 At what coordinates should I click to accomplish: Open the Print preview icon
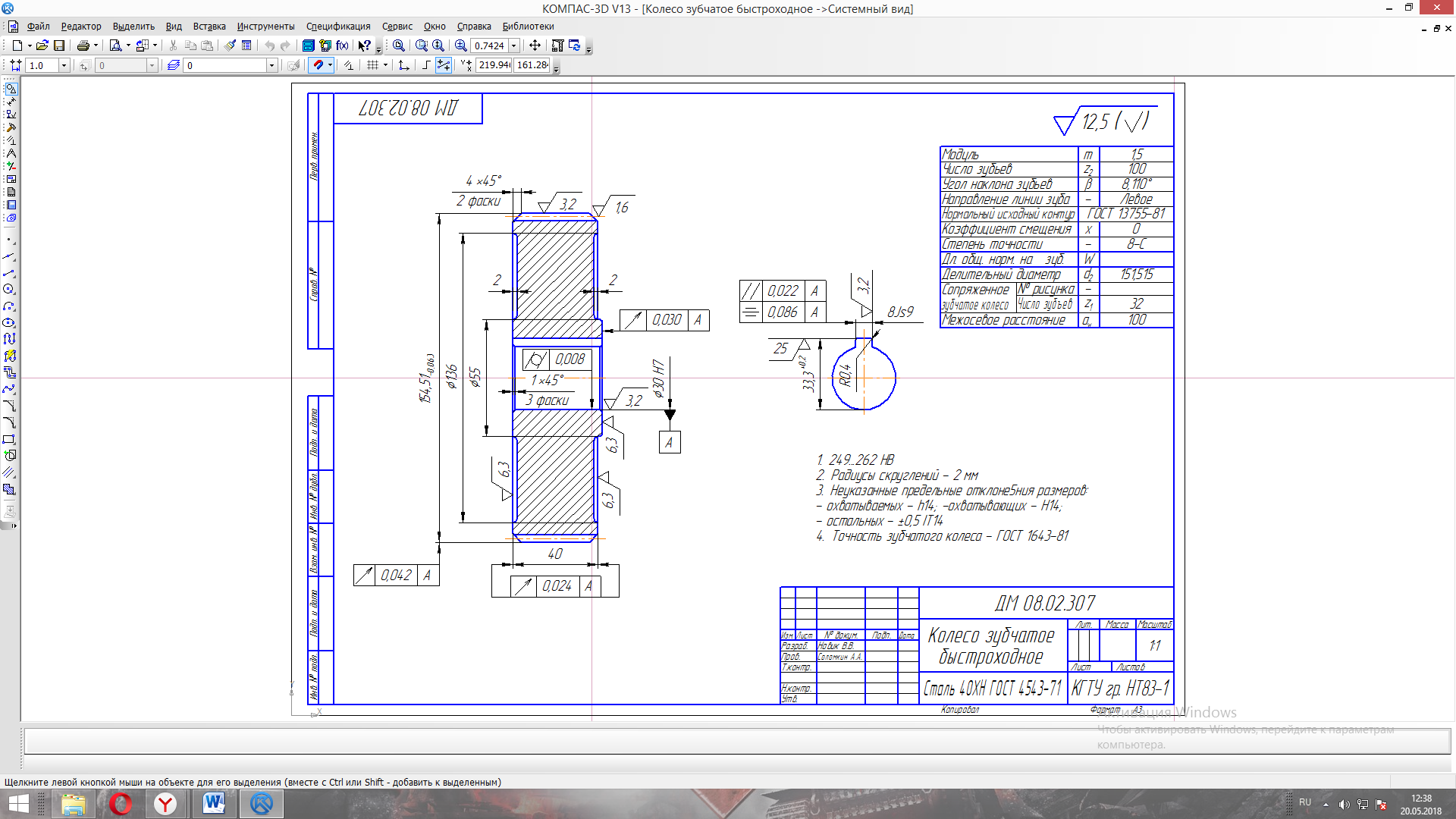coord(115,45)
